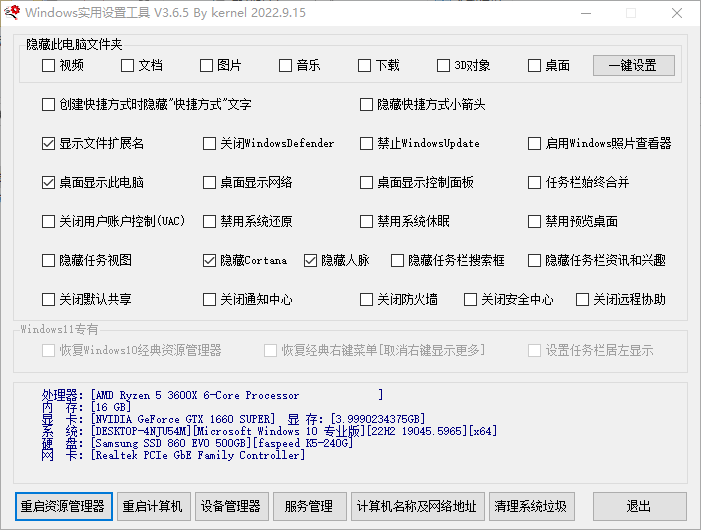This screenshot has width=701, height=530.
Task: Check 禁用预览桌面 option
Action: coord(534,221)
